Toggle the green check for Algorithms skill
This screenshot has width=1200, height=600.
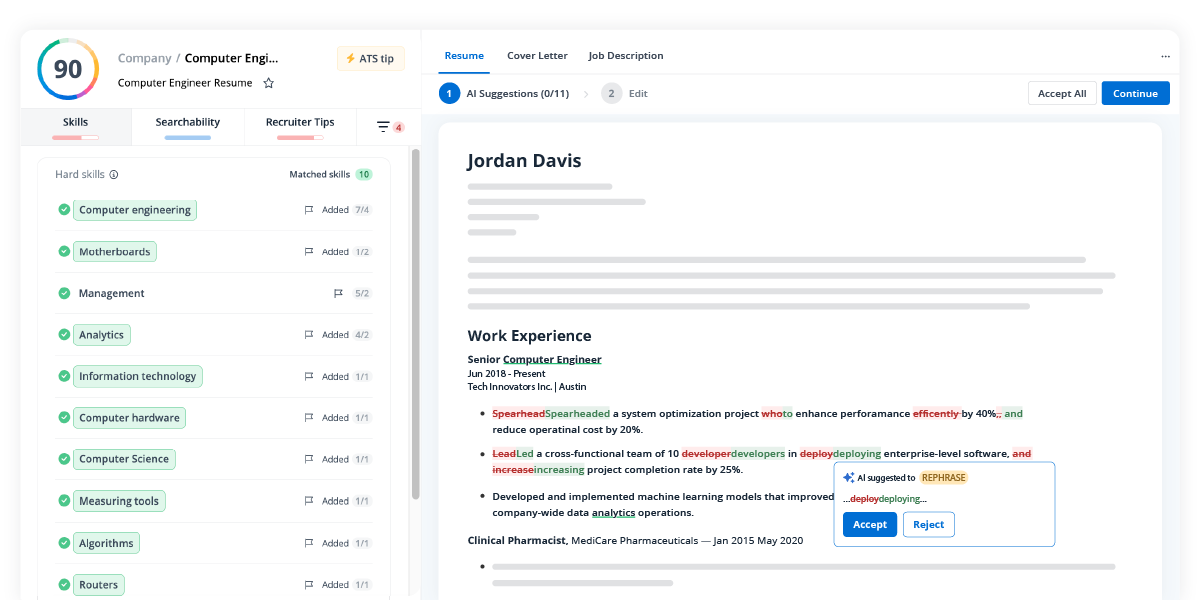64,543
